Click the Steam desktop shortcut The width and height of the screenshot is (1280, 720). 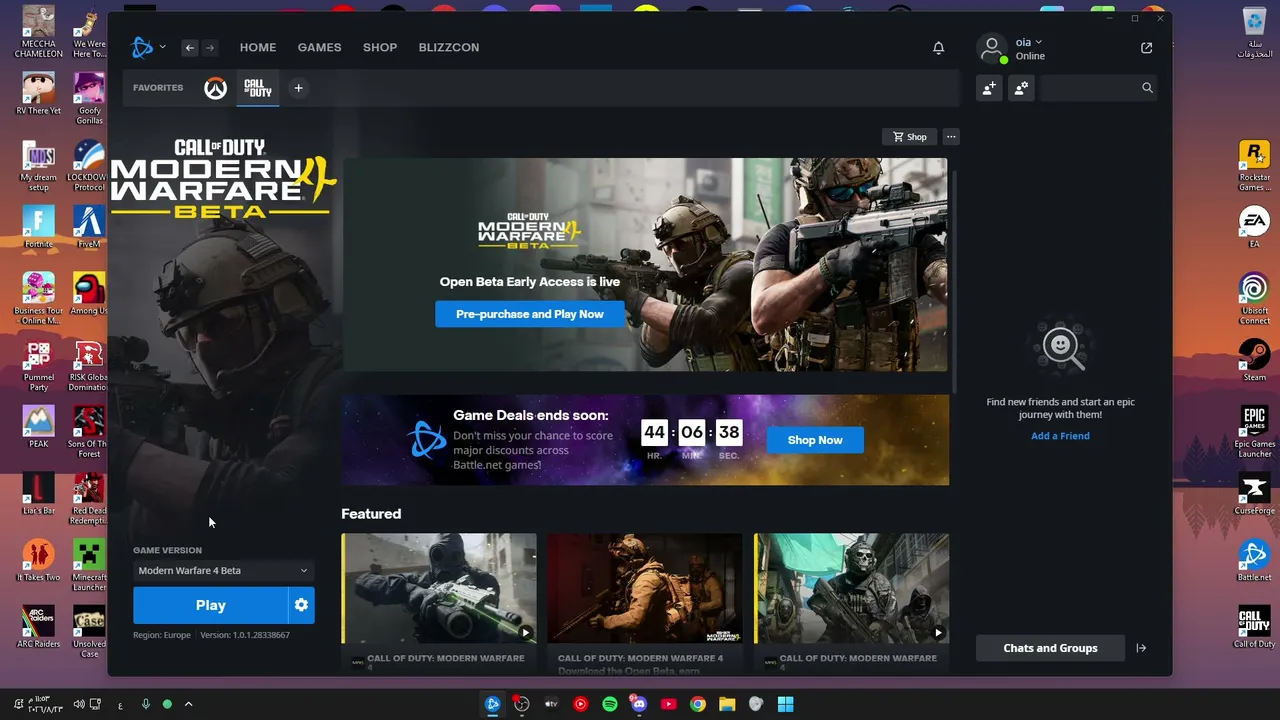pyautogui.click(x=1254, y=360)
